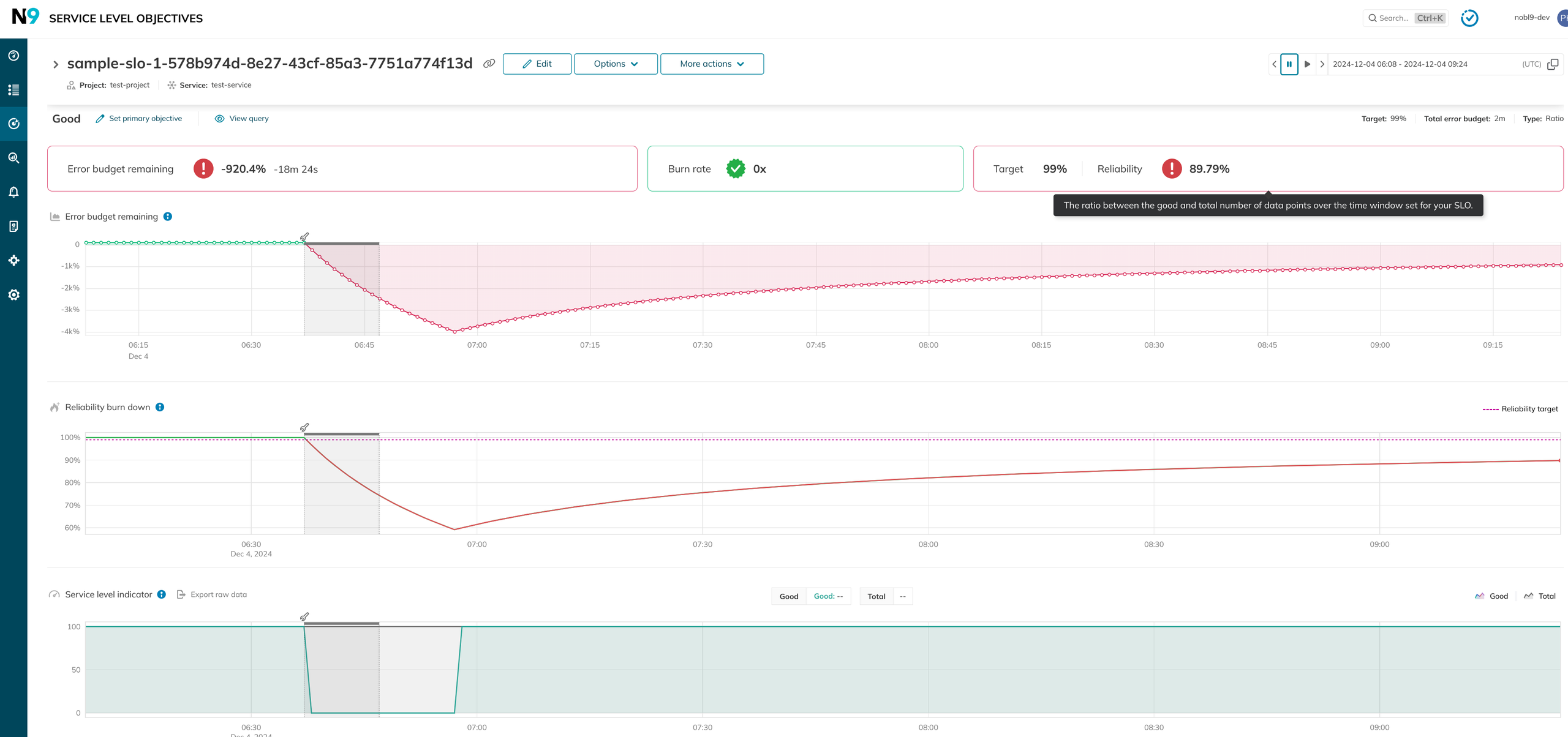The image size is (1568, 737).
Task: Open the More actions dropdown
Action: 712,64
